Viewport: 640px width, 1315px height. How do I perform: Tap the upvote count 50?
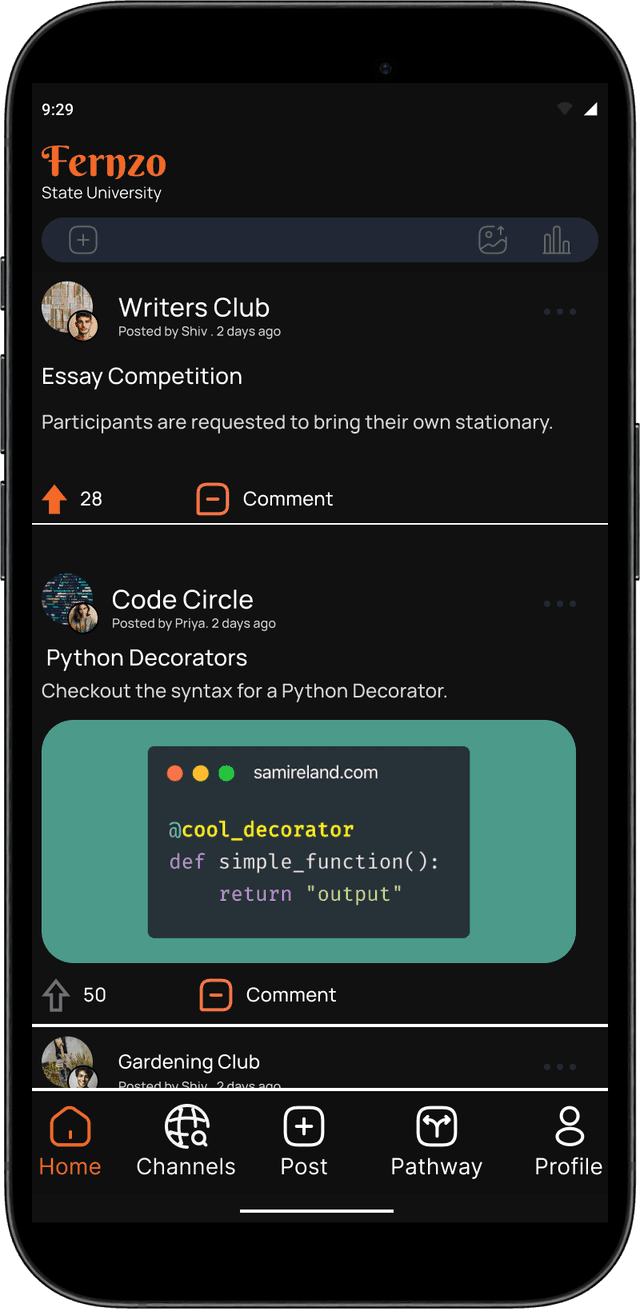(x=94, y=995)
